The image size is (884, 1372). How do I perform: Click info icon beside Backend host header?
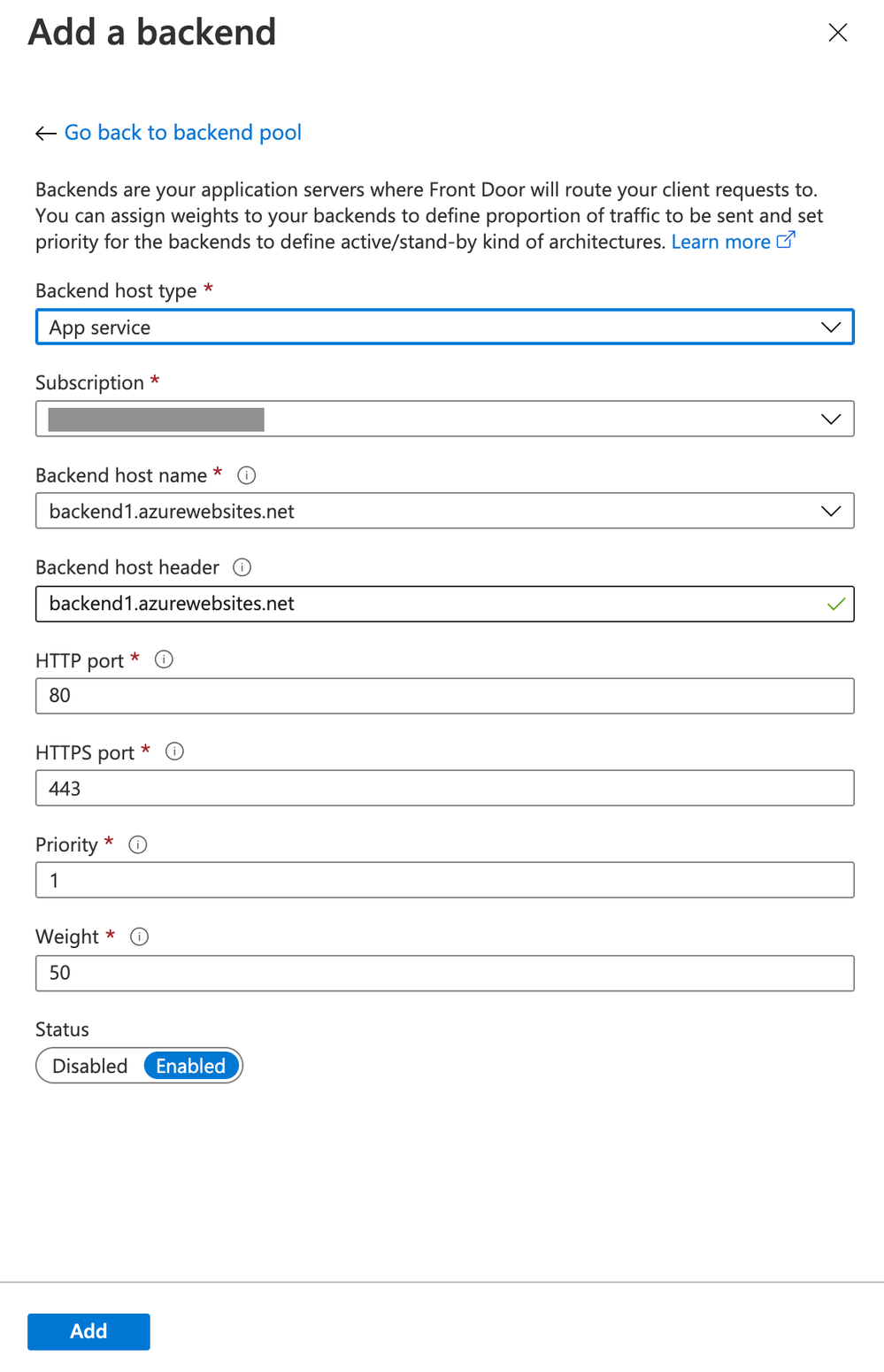(x=242, y=567)
